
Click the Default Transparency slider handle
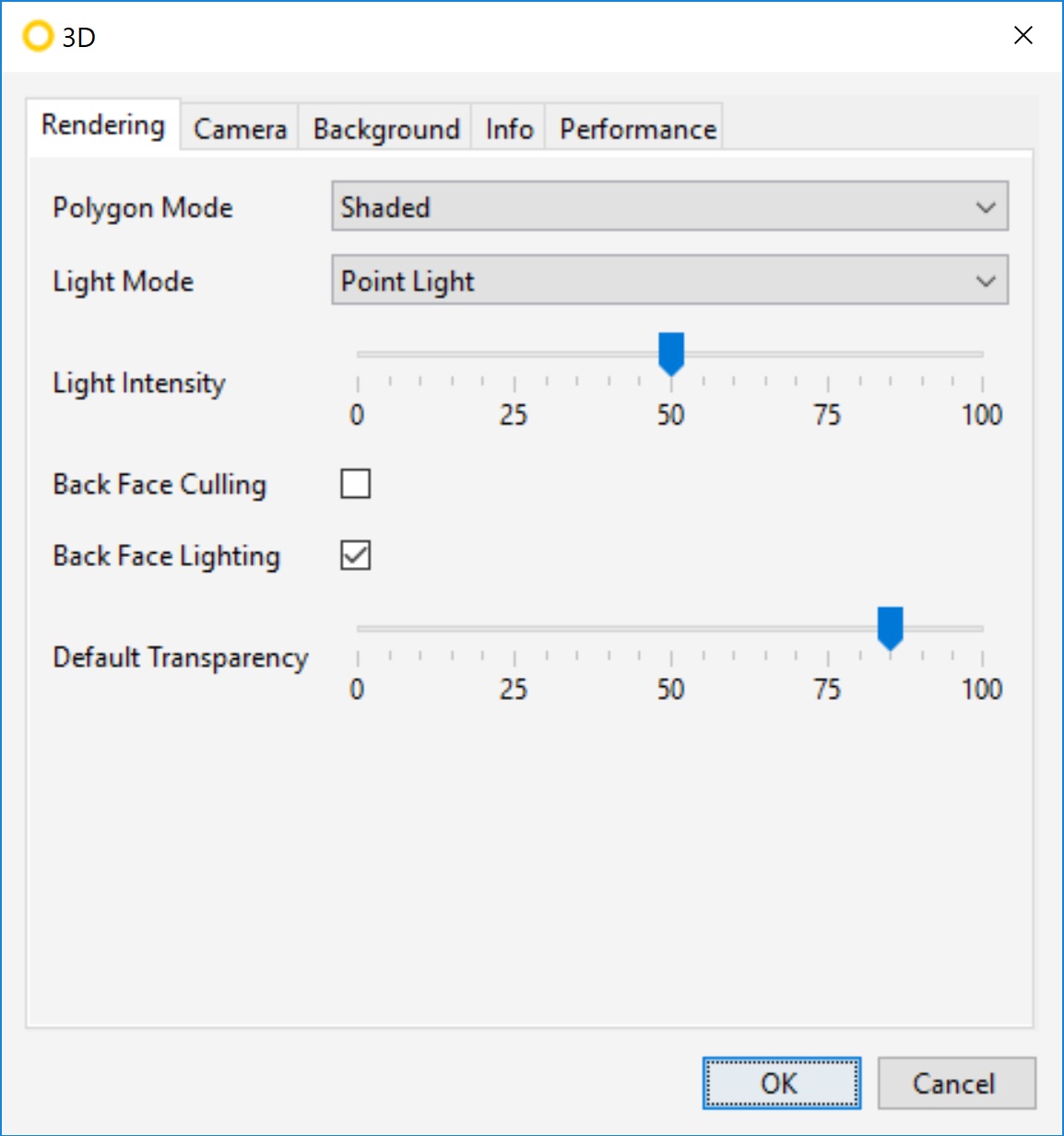890,626
